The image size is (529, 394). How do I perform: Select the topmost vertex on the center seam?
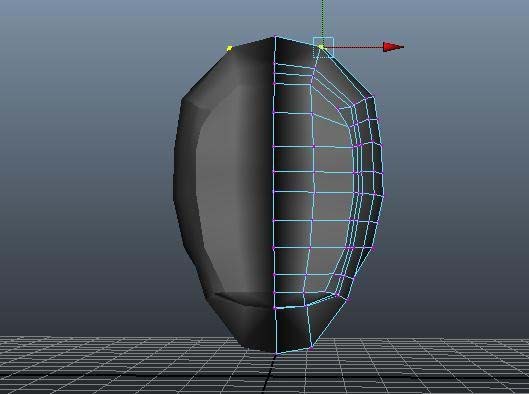tap(276, 36)
